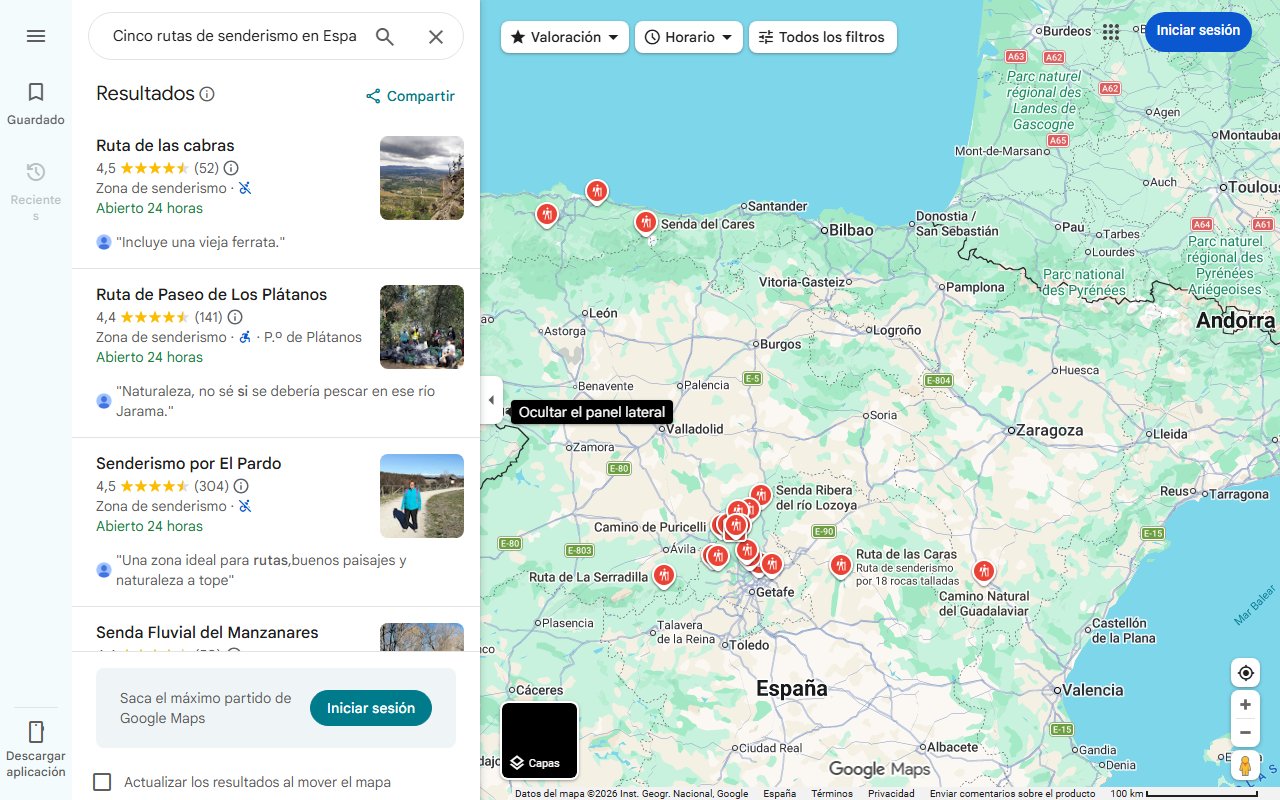Open the Privacidad footer link

(892, 792)
